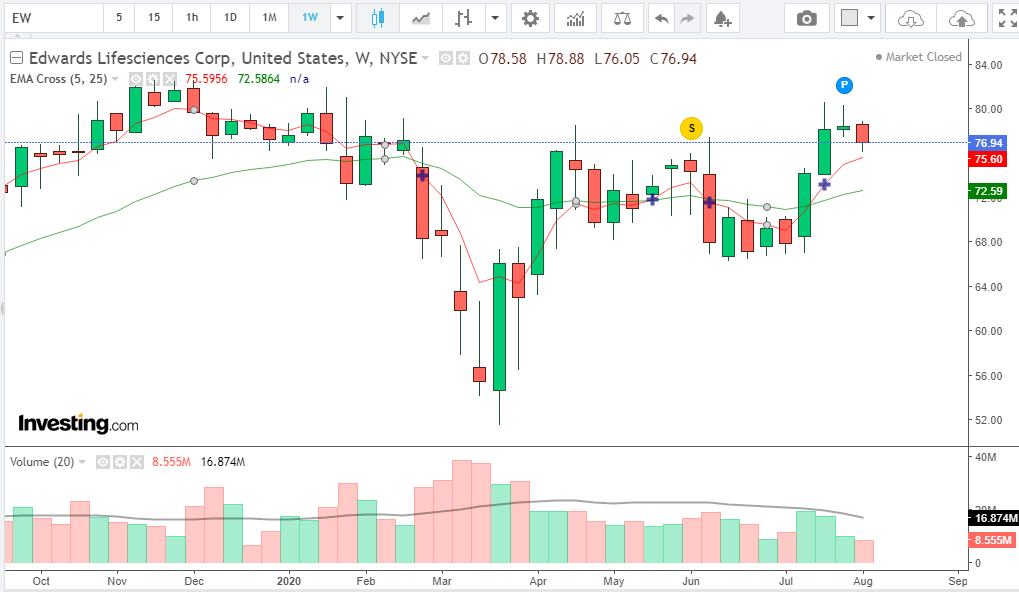
Task: Click the 8.555M volume axis label
Action: click(x=992, y=540)
